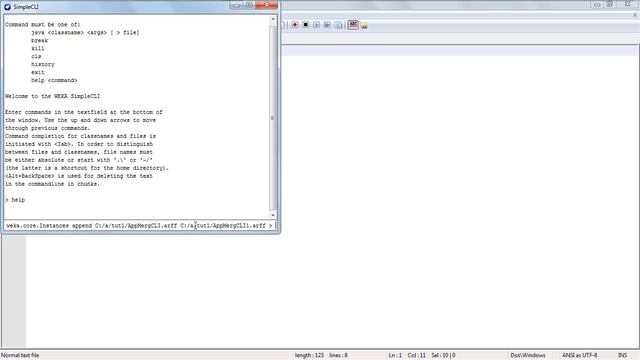Viewport: 640px width, 360px height.
Task: Click the 'Normal text file' status bar entry
Action: click(x=20, y=355)
